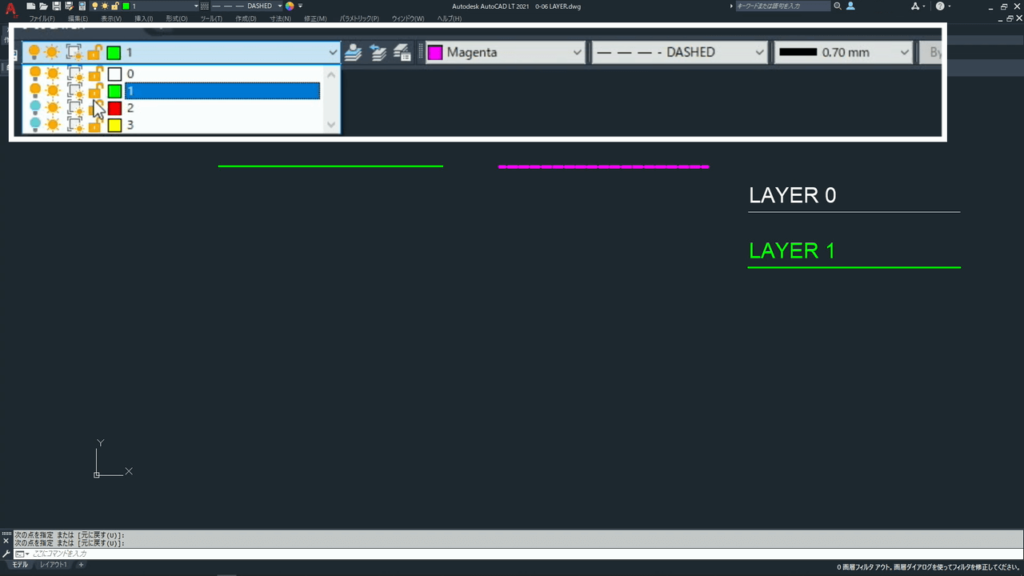The width and height of the screenshot is (1024, 576).
Task: Toggle the freeze sun icon for layer 3
Action: [x=53, y=125]
